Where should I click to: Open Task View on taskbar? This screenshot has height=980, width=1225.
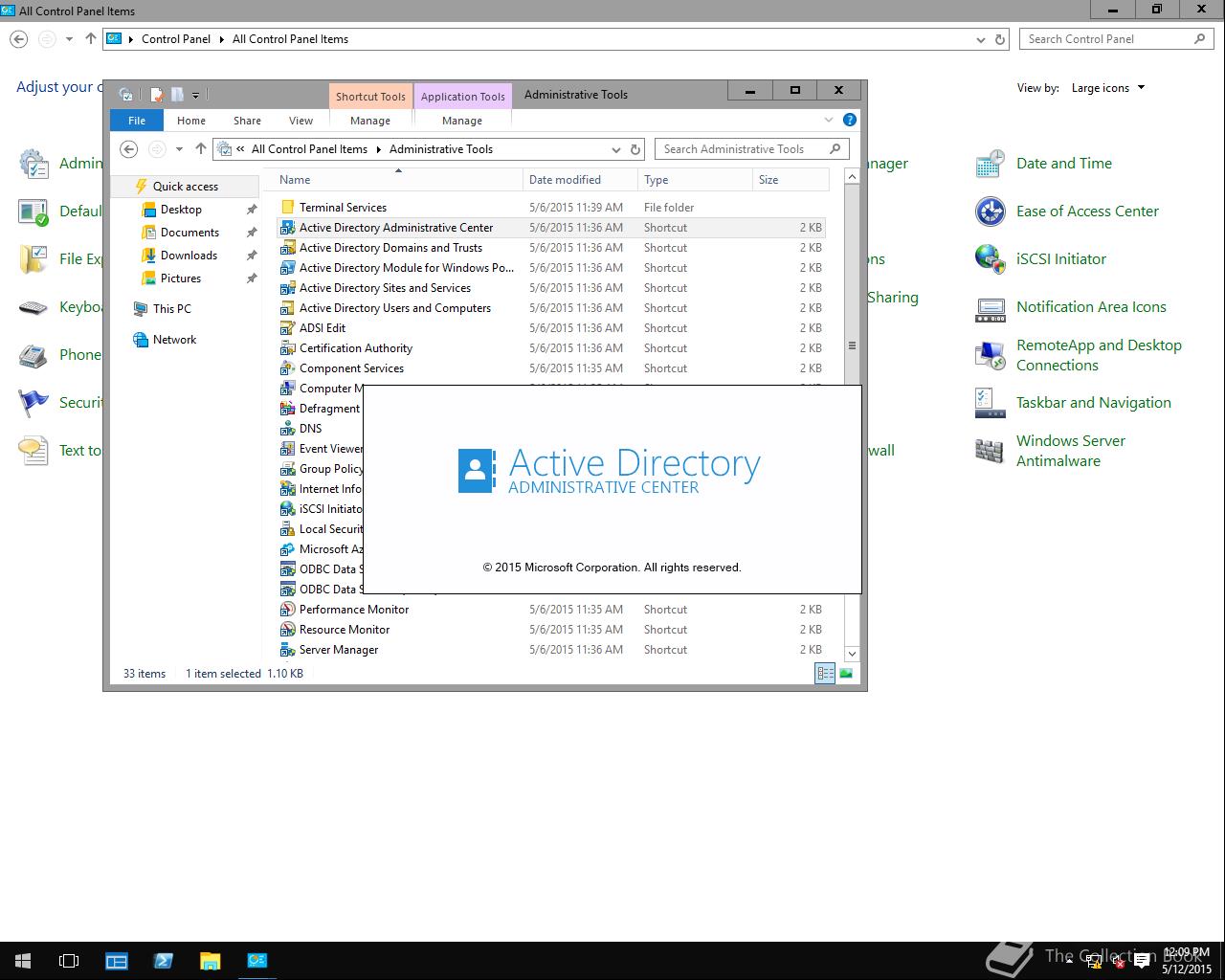tap(69, 961)
